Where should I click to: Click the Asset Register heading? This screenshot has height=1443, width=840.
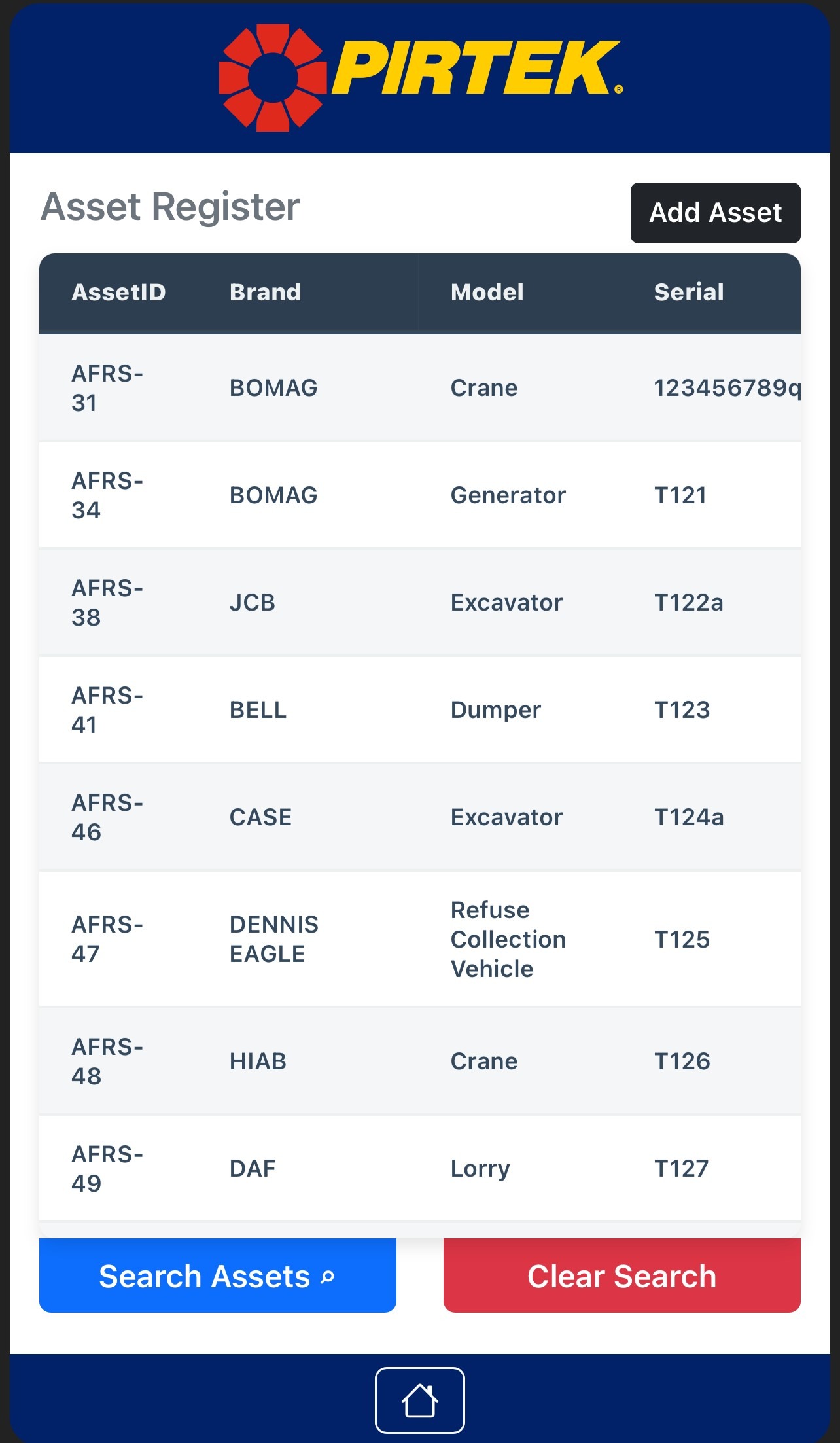170,207
